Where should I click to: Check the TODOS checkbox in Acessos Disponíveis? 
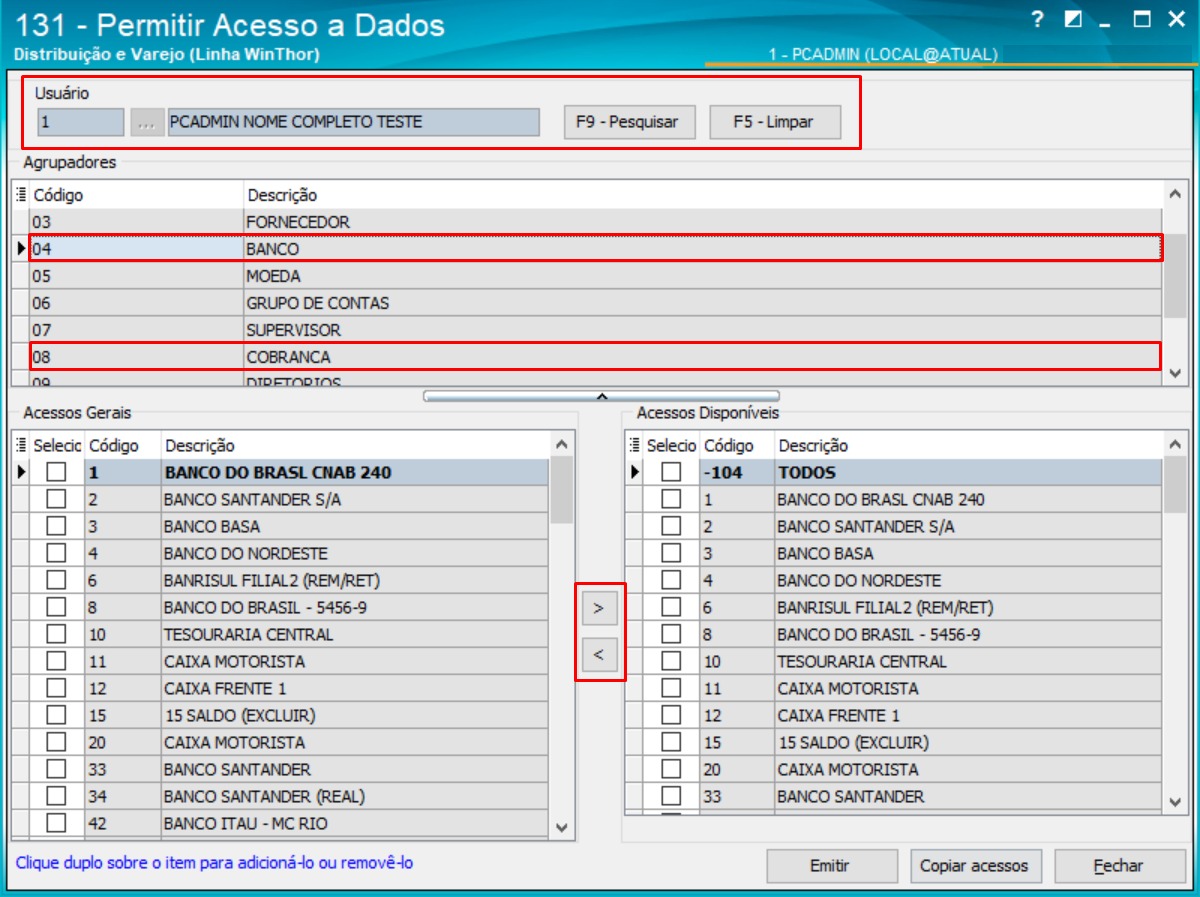point(671,472)
